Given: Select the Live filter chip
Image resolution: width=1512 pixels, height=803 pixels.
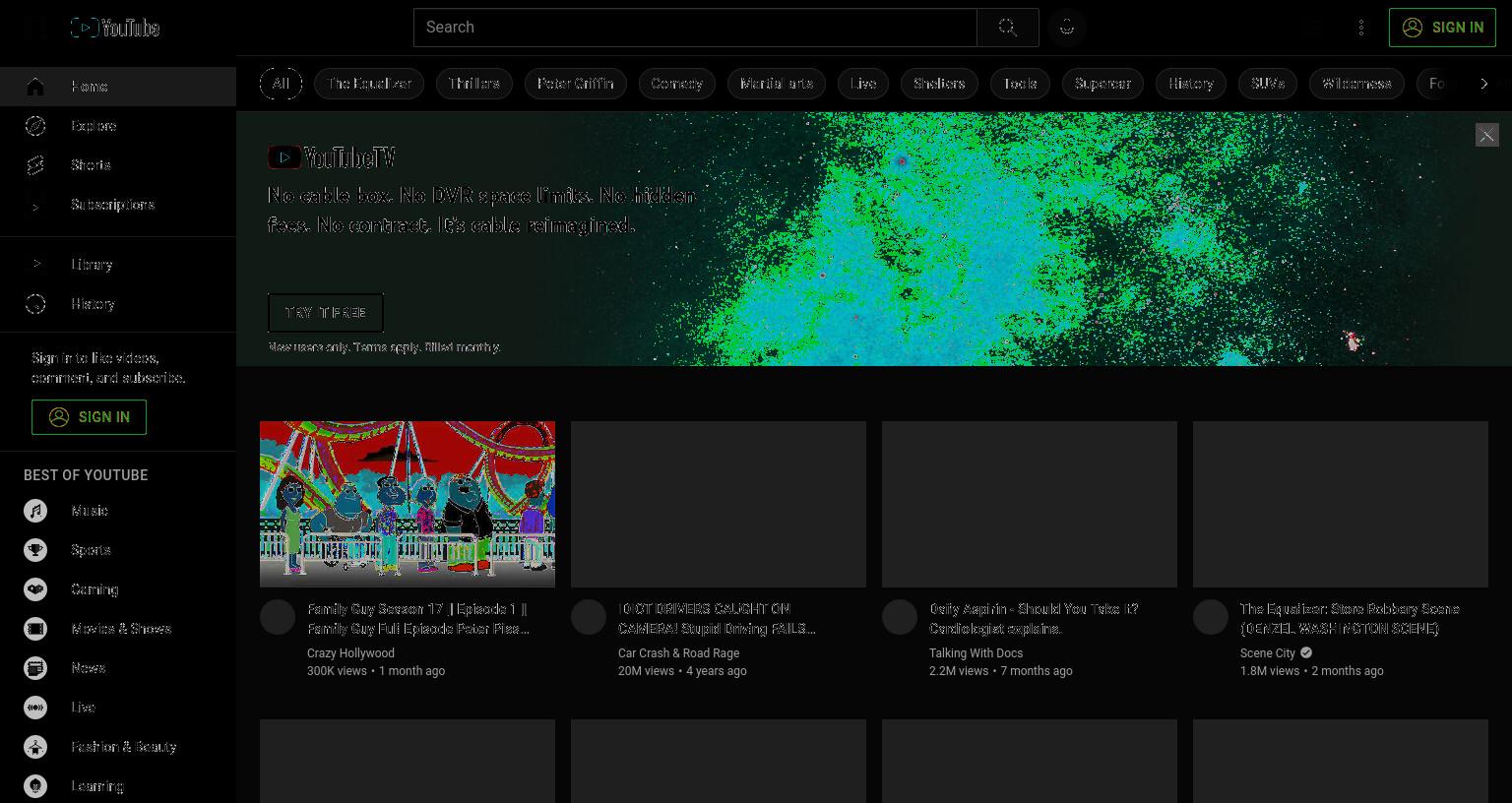Looking at the screenshot, I should pyautogui.click(x=863, y=84).
